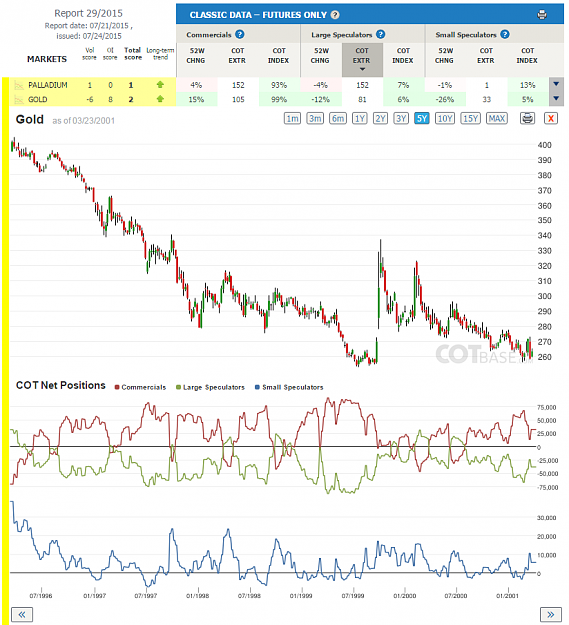Select the 2Y chart range
The image size is (569, 625).
pos(381,118)
